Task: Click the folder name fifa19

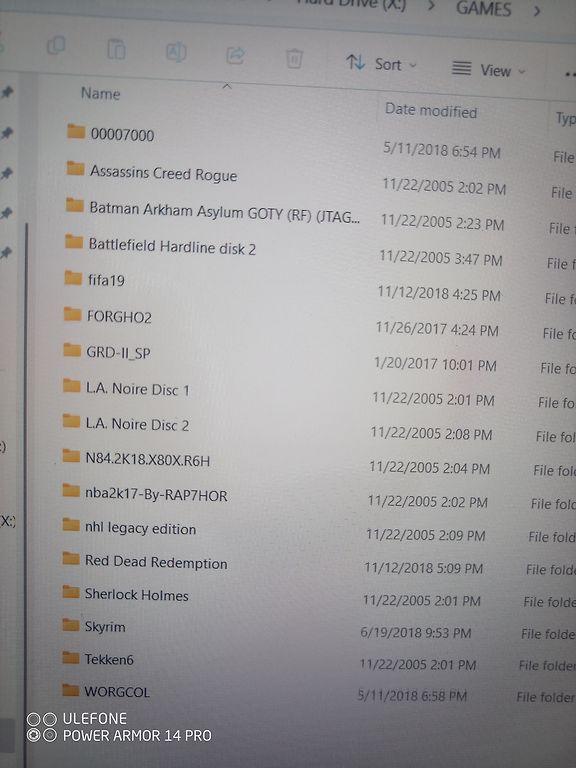Action: [106, 280]
